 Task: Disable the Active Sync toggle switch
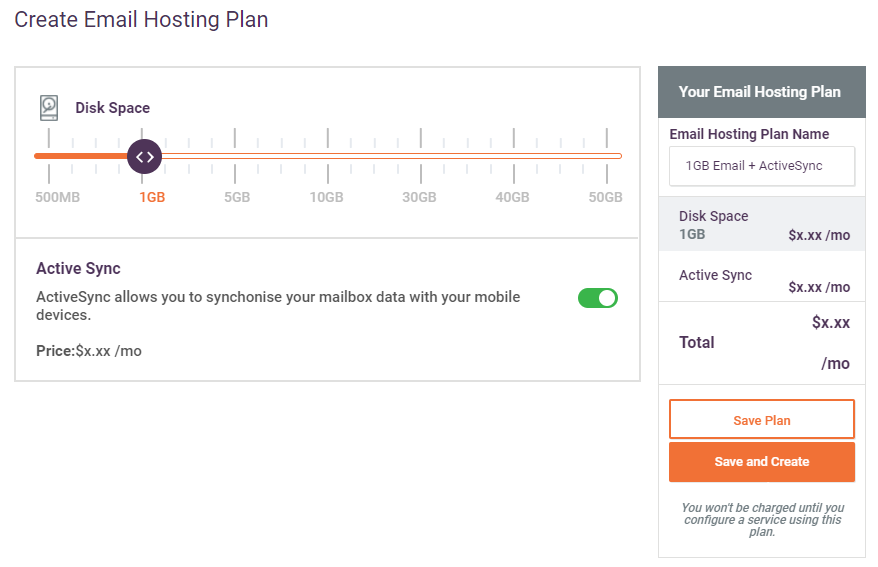click(x=598, y=298)
